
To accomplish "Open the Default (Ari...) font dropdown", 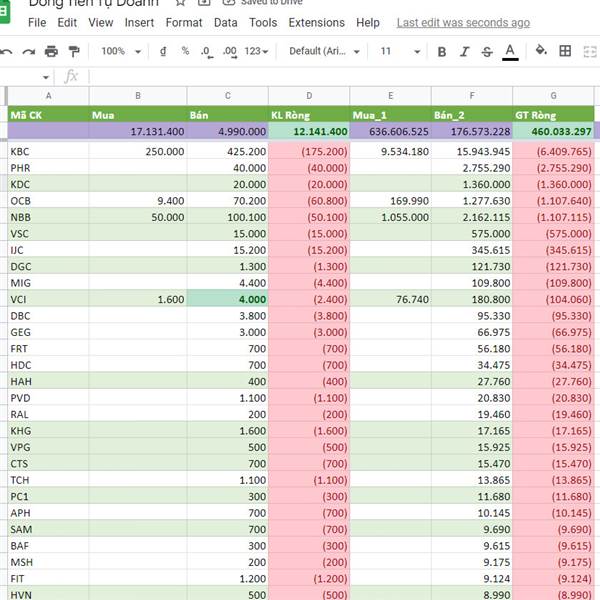I will click(x=324, y=51).
